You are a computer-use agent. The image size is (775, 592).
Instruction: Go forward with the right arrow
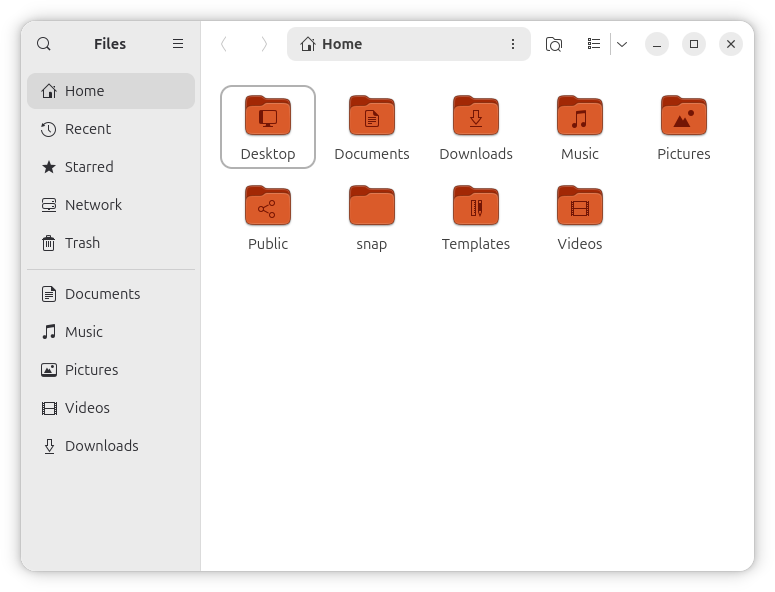(x=264, y=44)
